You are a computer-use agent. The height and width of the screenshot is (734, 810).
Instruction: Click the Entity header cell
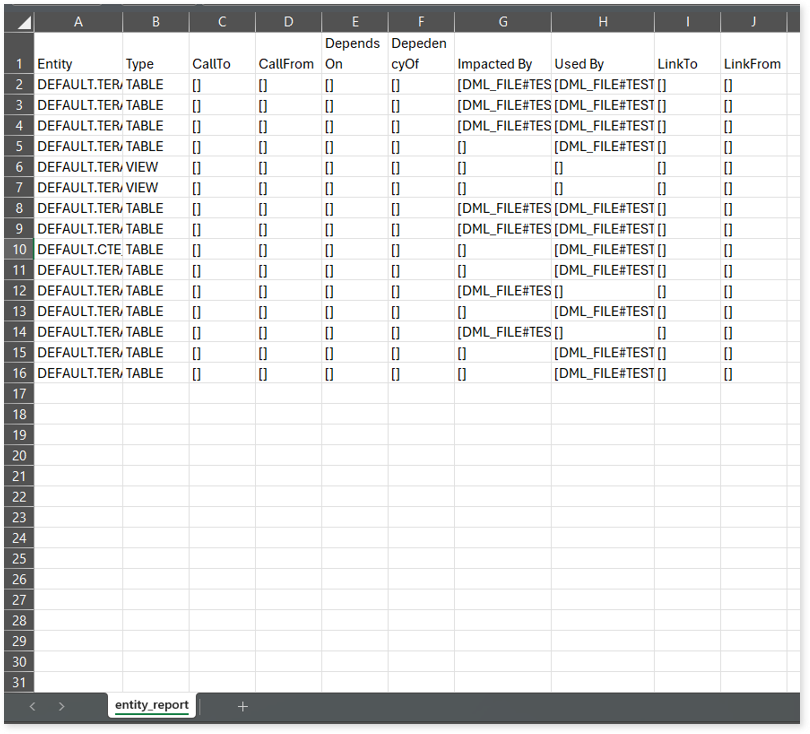78,54
